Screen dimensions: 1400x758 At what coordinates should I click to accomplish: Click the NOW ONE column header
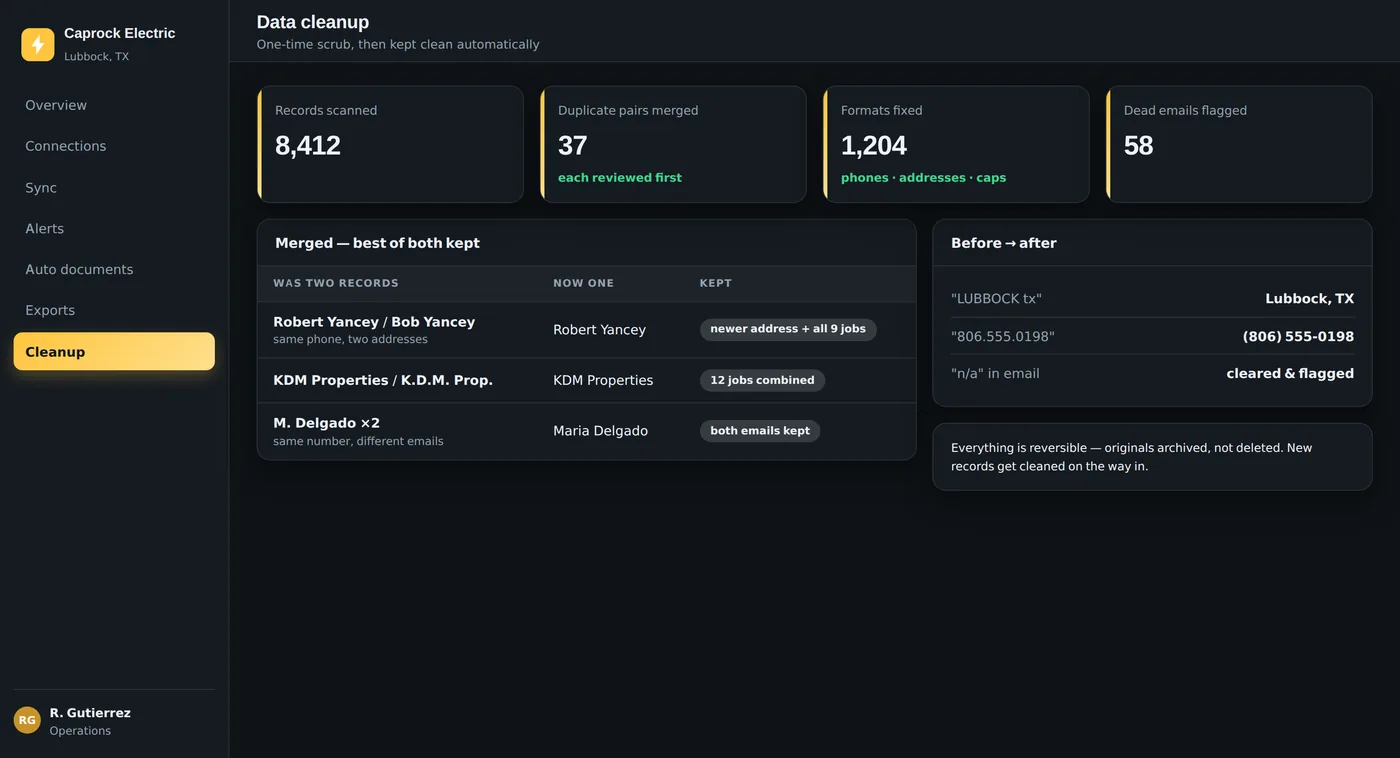point(584,284)
